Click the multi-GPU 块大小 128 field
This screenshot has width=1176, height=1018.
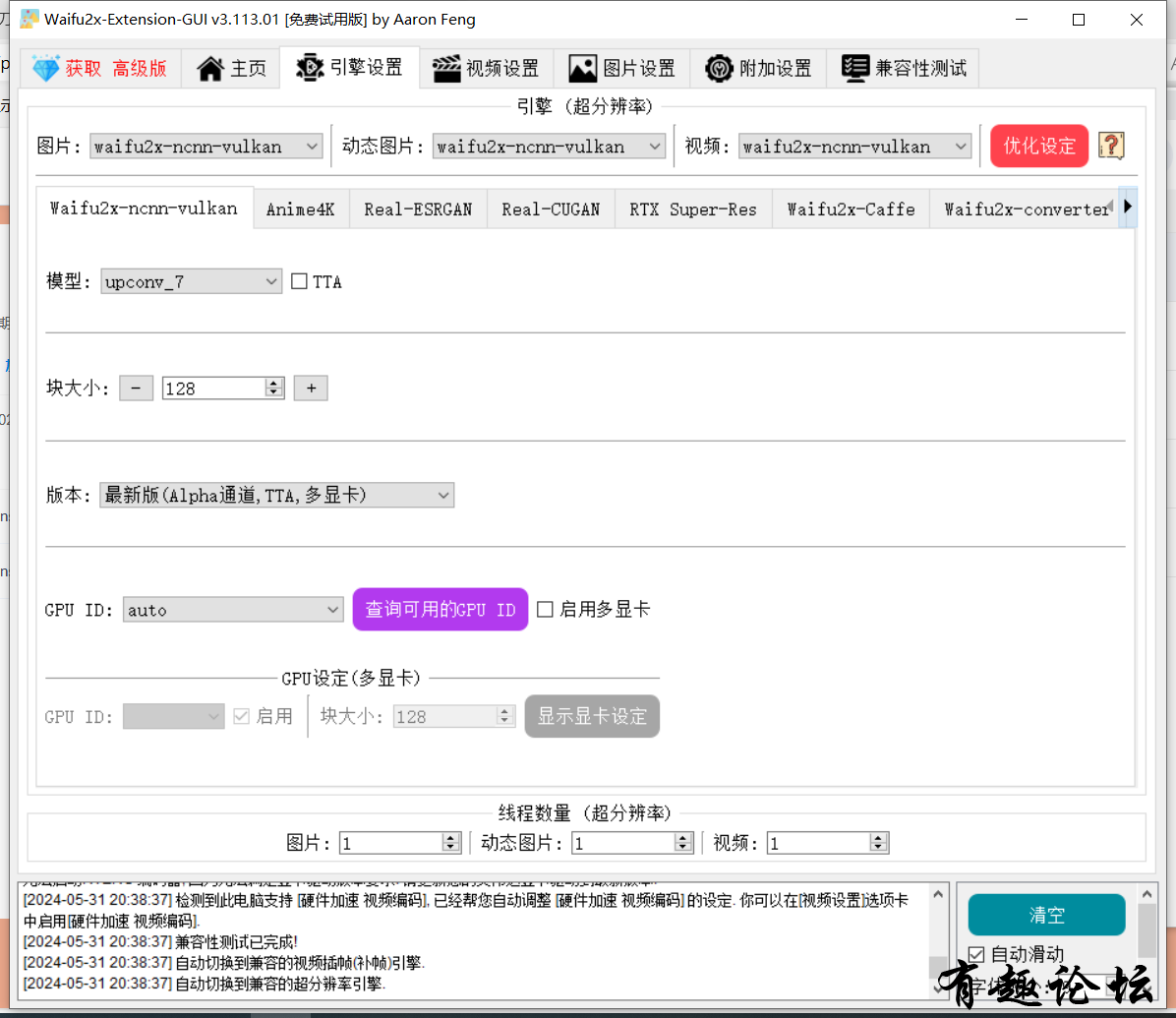coord(444,716)
